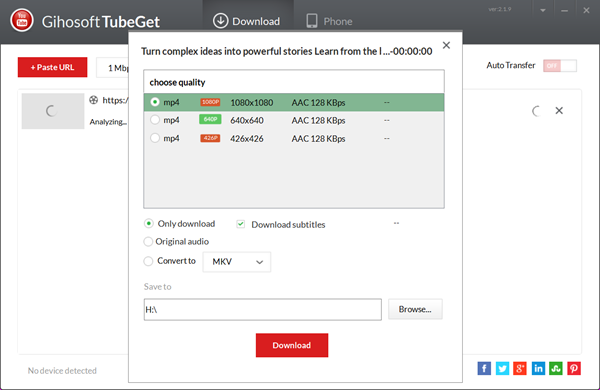The width and height of the screenshot is (600, 390).
Task: Click the 'No device detected' status text
Action: tap(62, 370)
